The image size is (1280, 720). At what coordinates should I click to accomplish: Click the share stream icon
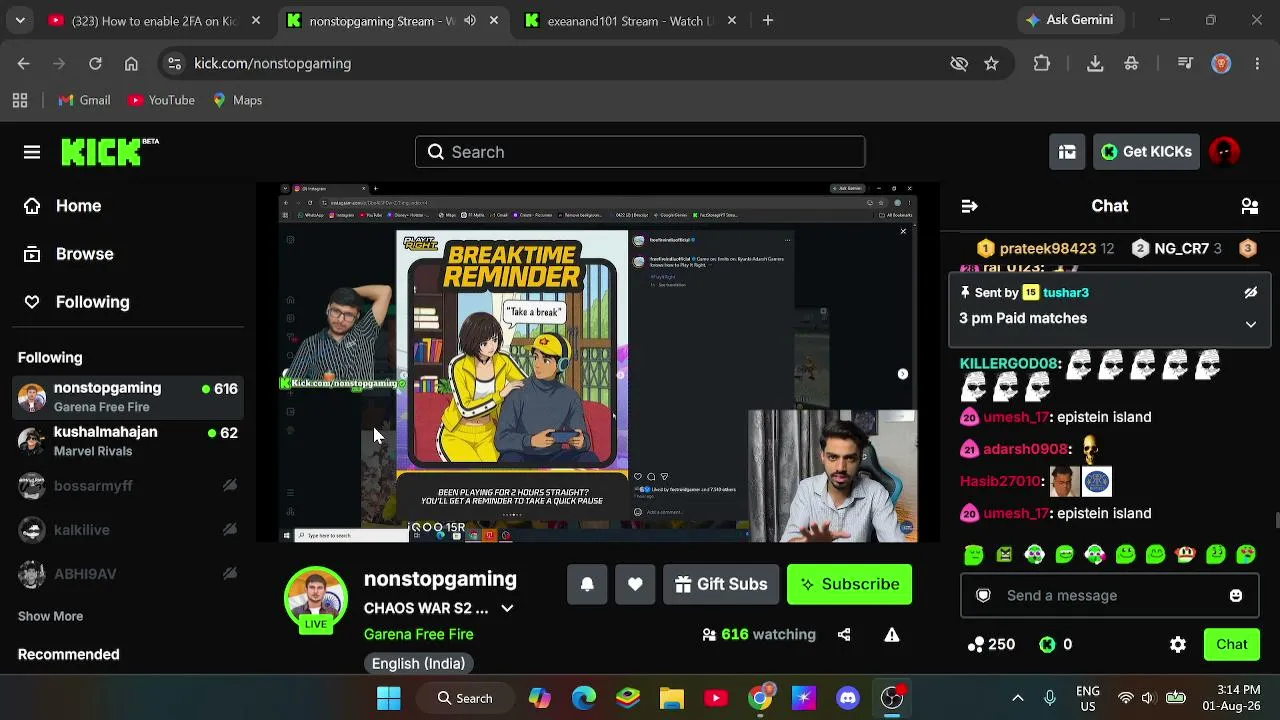click(844, 634)
